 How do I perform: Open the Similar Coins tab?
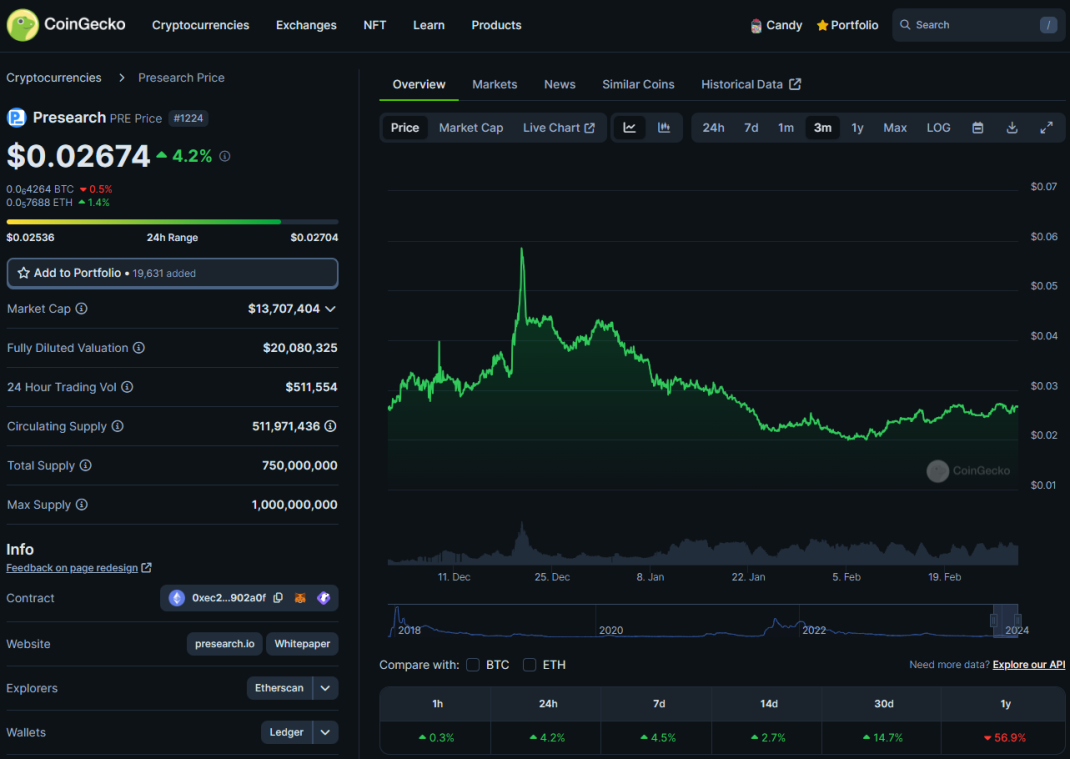pyautogui.click(x=638, y=85)
